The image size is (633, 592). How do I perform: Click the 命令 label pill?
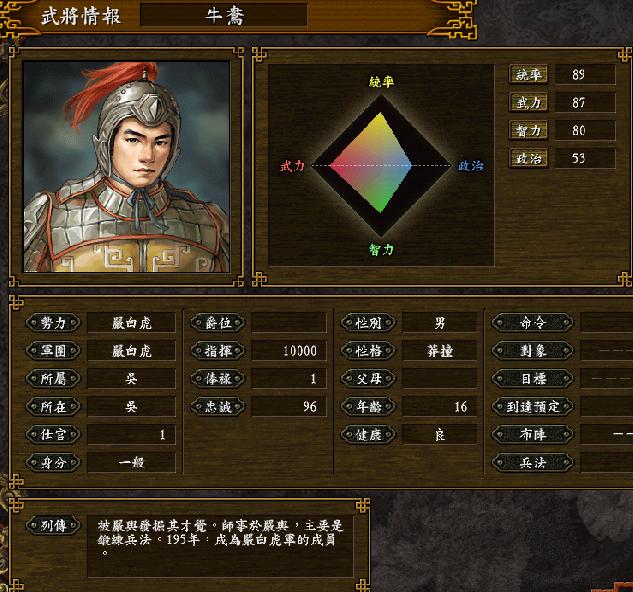(532, 323)
